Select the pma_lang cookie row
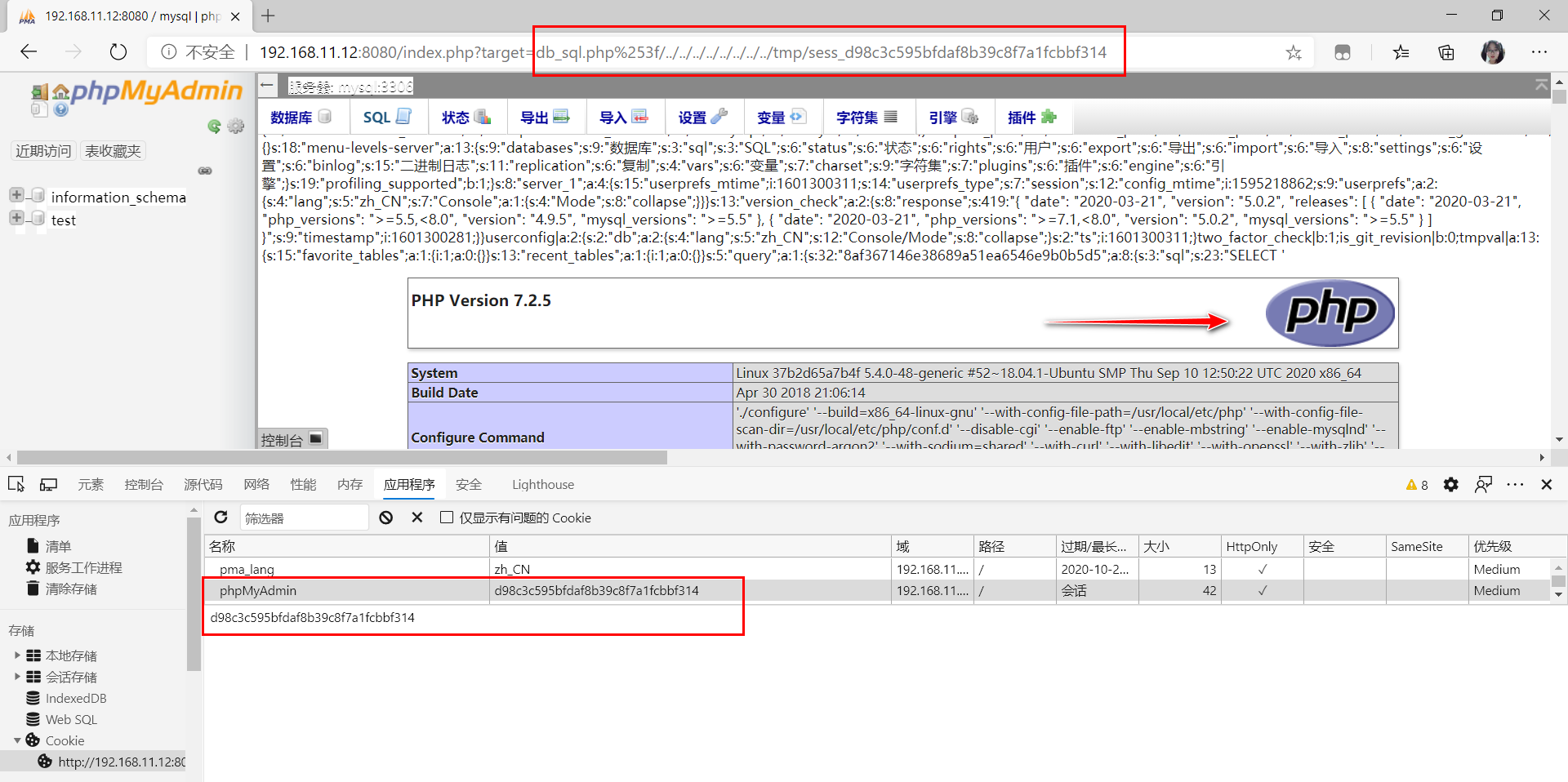This screenshot has height=782, width=1568. click(x=876, y=569)
